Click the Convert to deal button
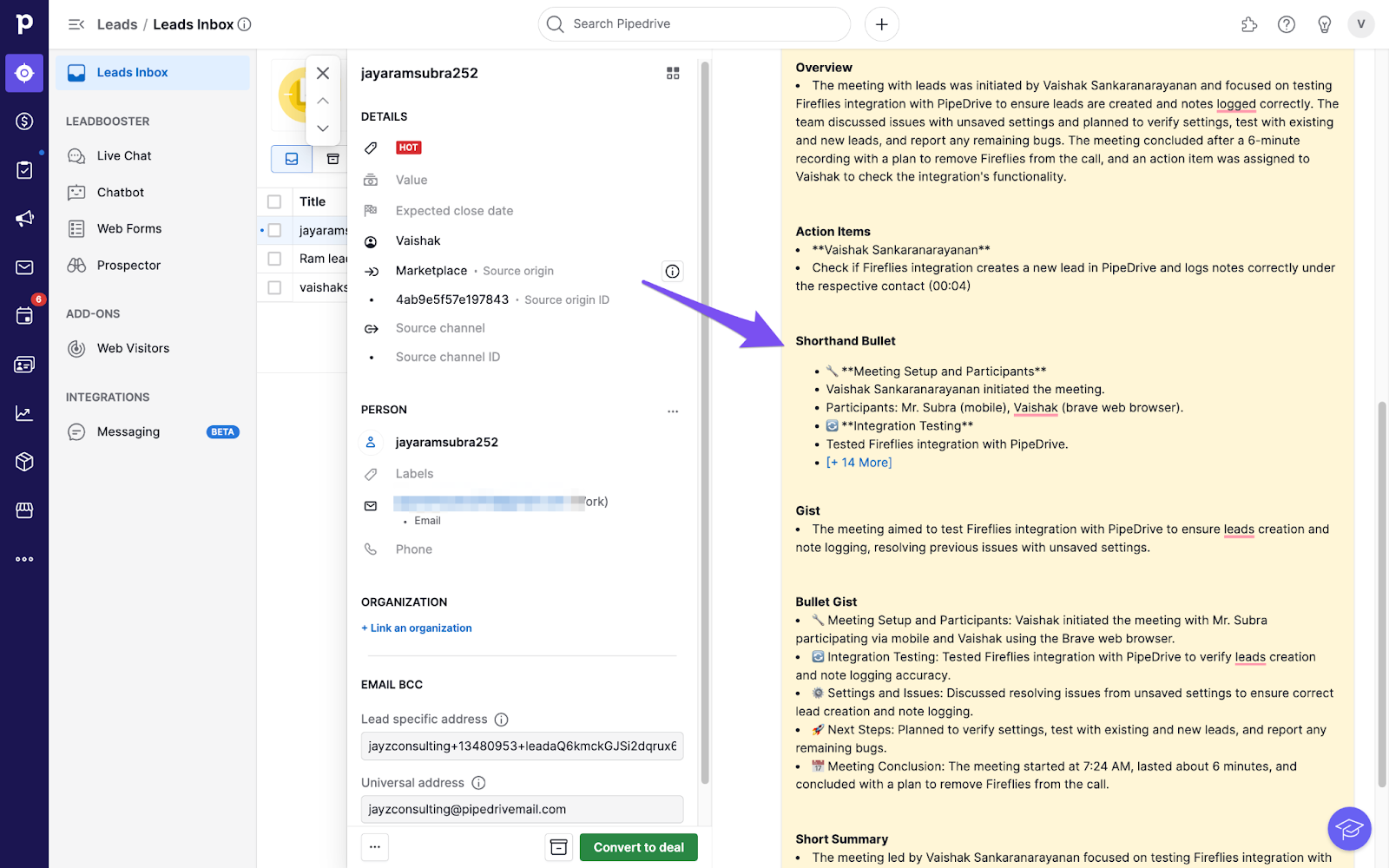Viewport: 1389px width, 868px height. coord(639,847)
